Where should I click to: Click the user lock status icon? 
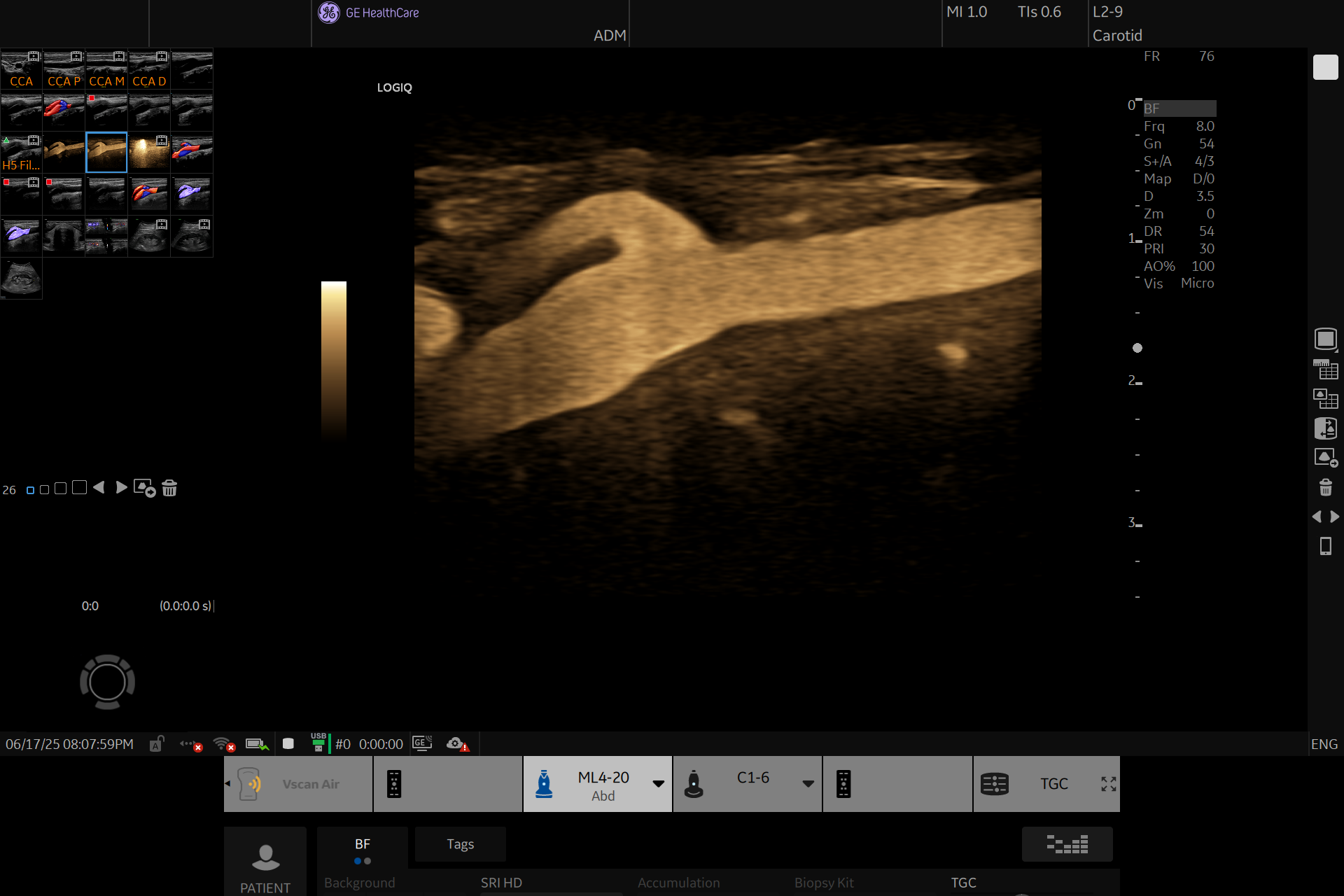click(x=157, y=743)
